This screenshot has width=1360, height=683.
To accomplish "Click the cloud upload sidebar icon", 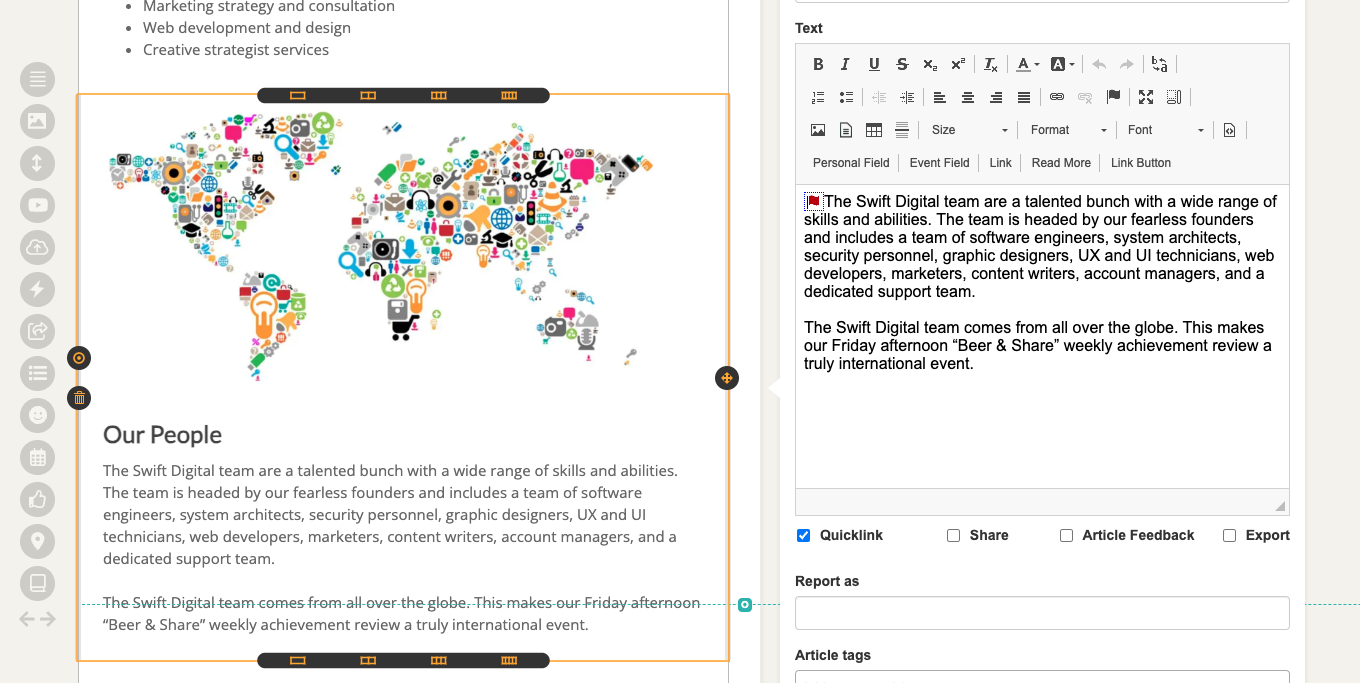I will (x=38, y=247).
